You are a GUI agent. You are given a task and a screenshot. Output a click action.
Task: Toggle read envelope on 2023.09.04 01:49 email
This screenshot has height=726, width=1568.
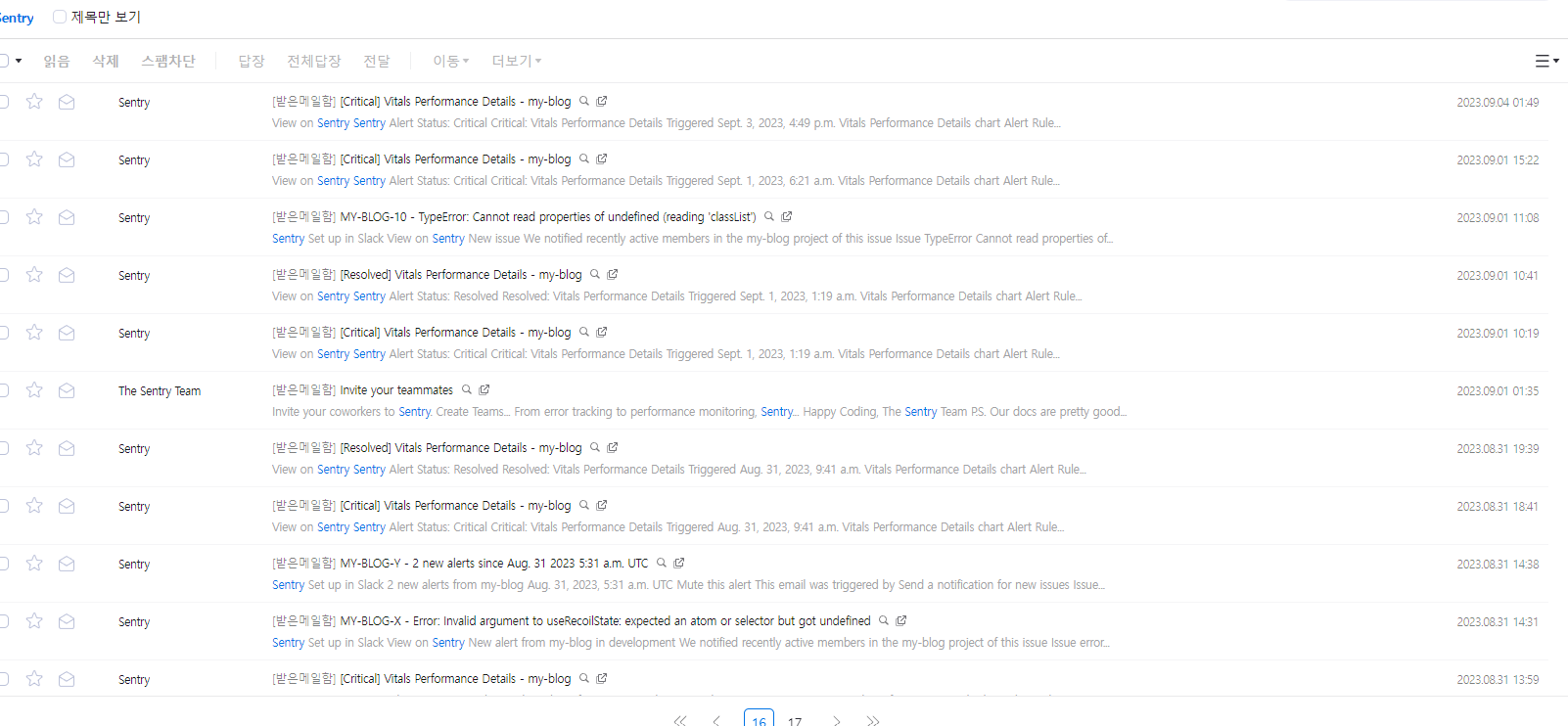pyautogui.click(x=67, y=102)
